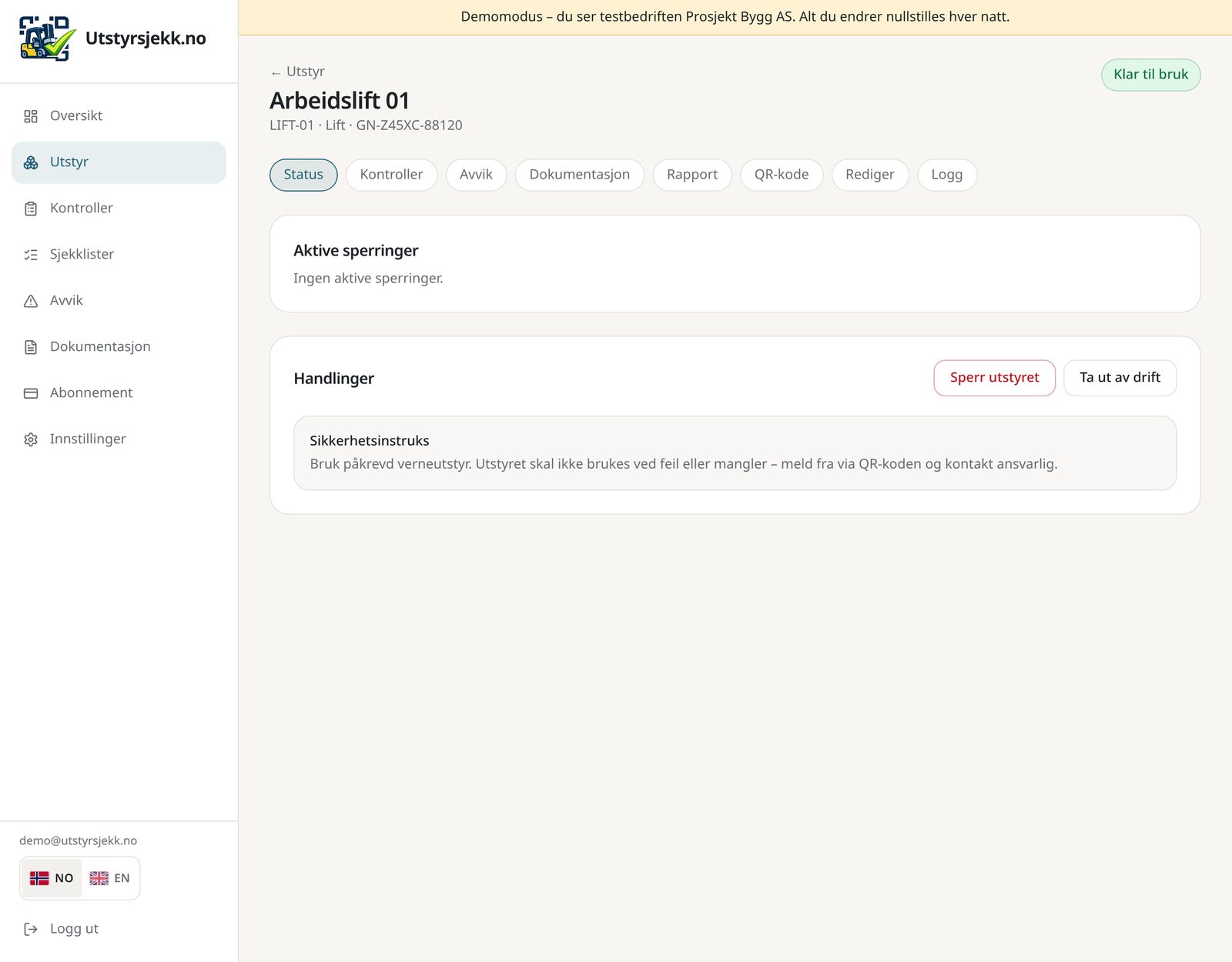Go to the Rediger tab
Image resolution: width=1232 pixels, height=962 pixels.
coord(870,175)
